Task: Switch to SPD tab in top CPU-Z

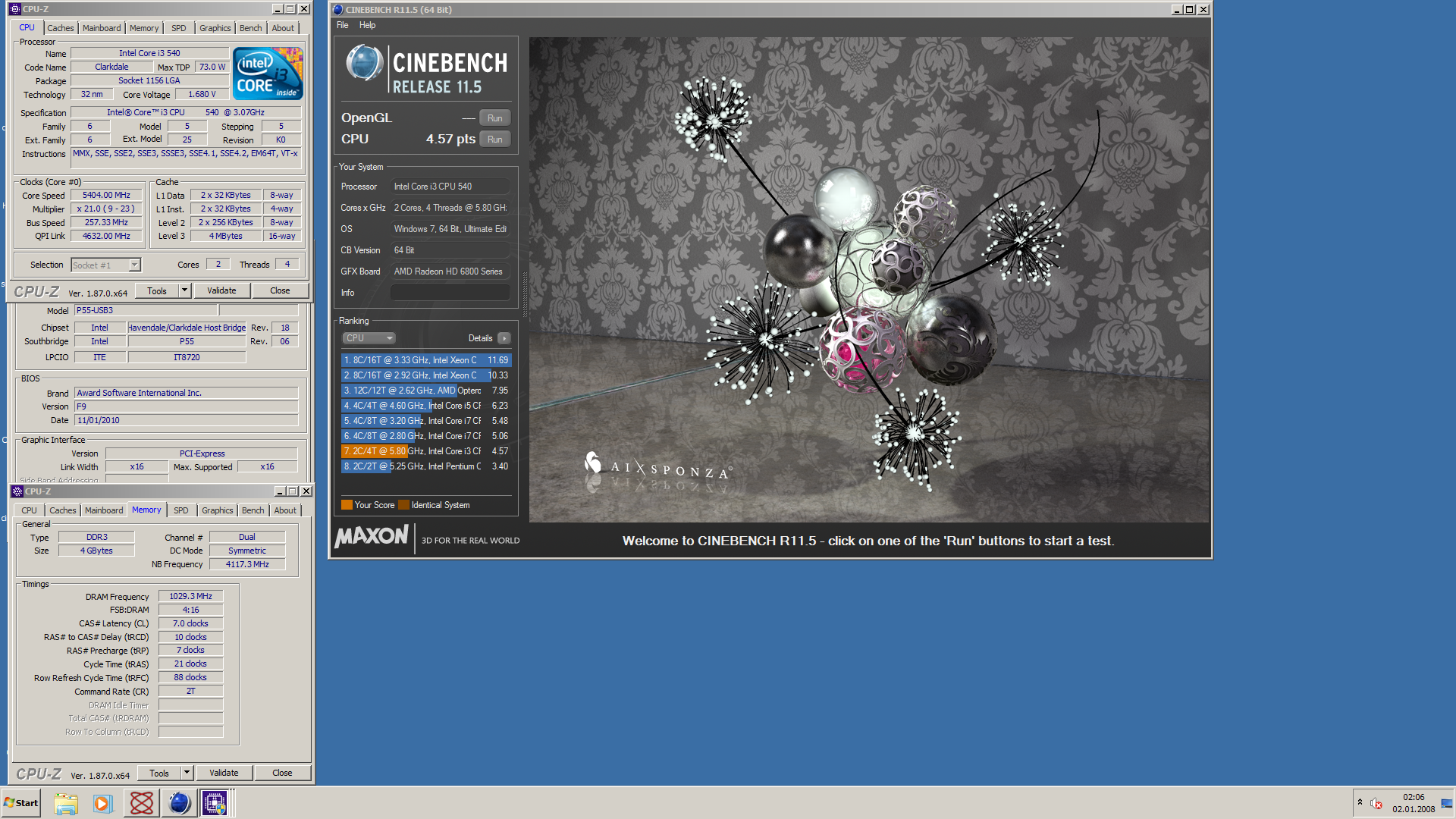Action: (x=179, y=28)
